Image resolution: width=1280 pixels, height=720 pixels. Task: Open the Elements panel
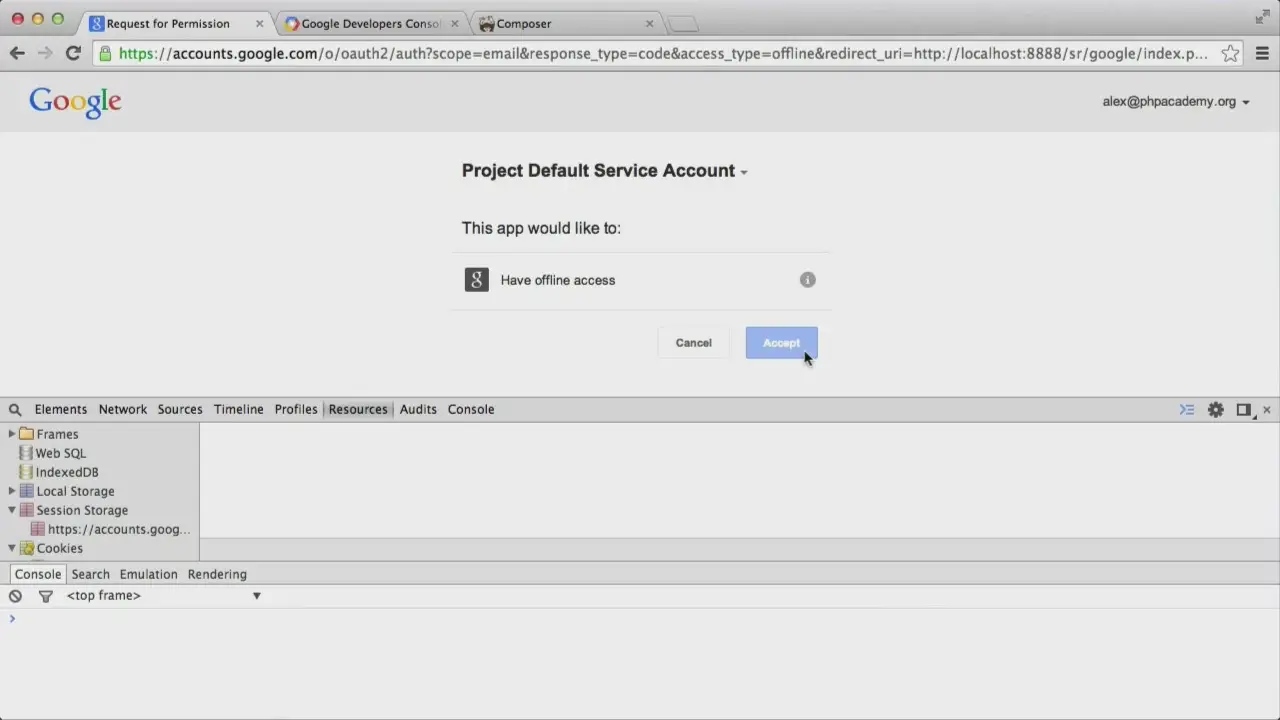pyautogui.click(x=61, y=409)
